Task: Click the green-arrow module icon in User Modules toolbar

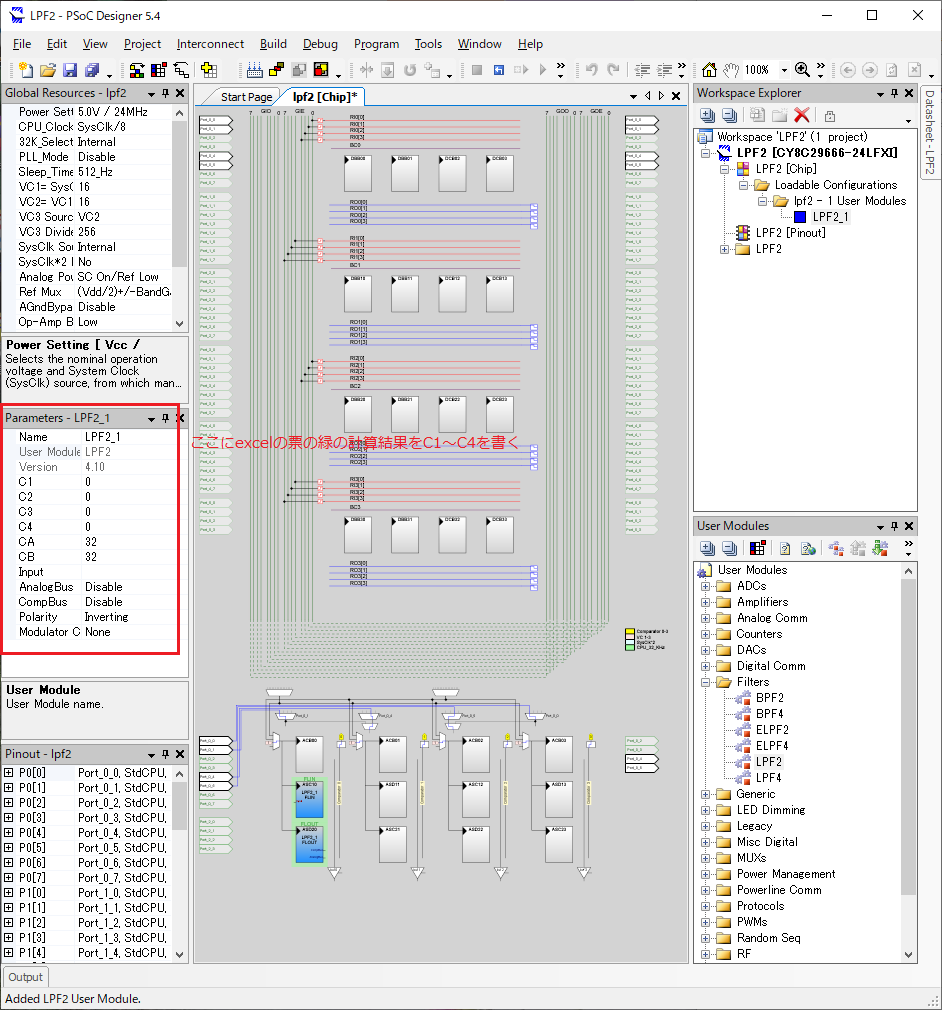Action: click(x=880, y=548)
